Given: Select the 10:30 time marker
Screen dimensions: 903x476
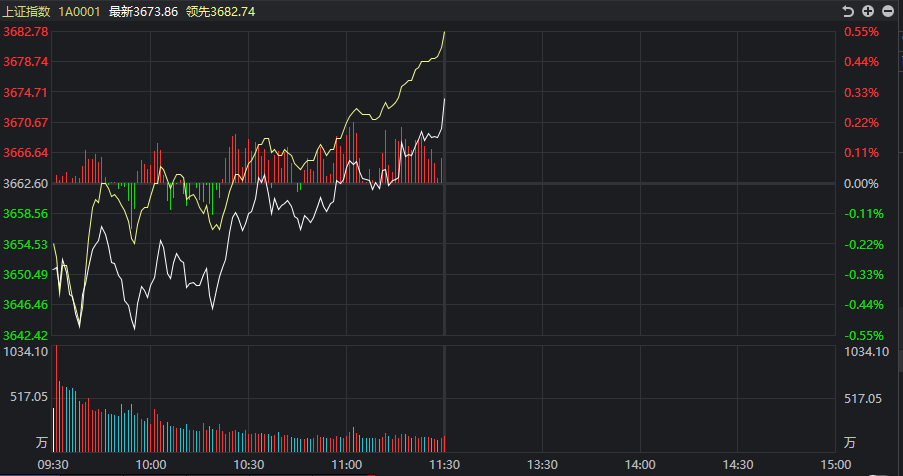Looking at the screenshot, I should (249, 465).
